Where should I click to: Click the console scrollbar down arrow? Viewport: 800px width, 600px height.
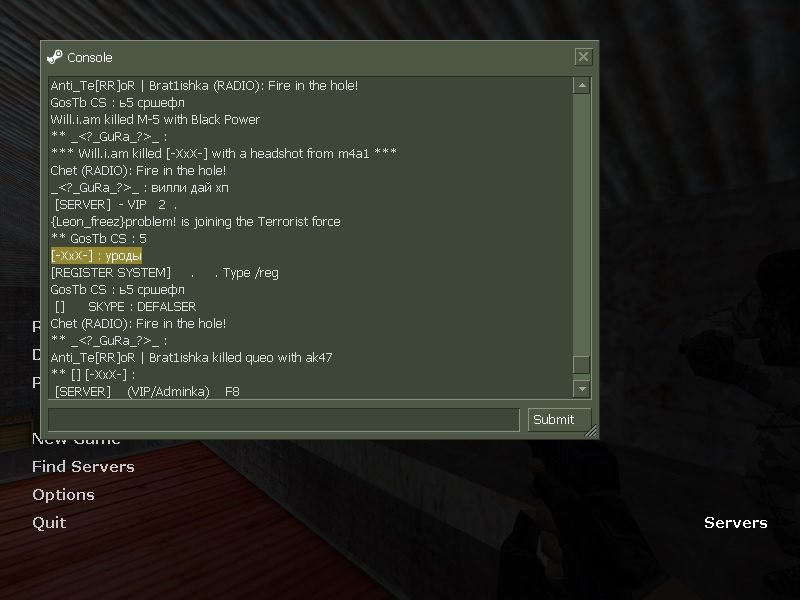pos(582,389)
